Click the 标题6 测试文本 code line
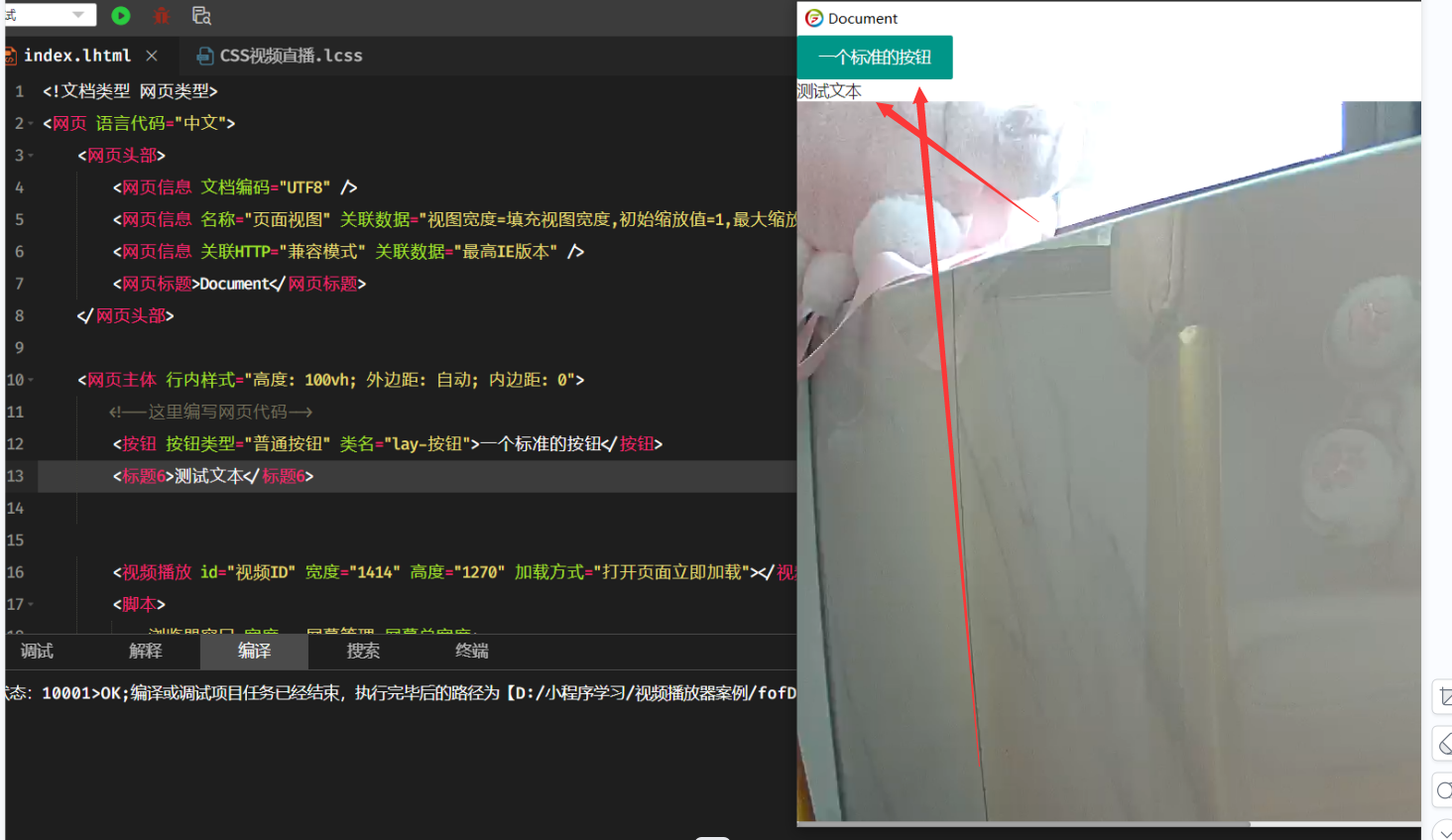1452x840 pixels. pos(213,476)
